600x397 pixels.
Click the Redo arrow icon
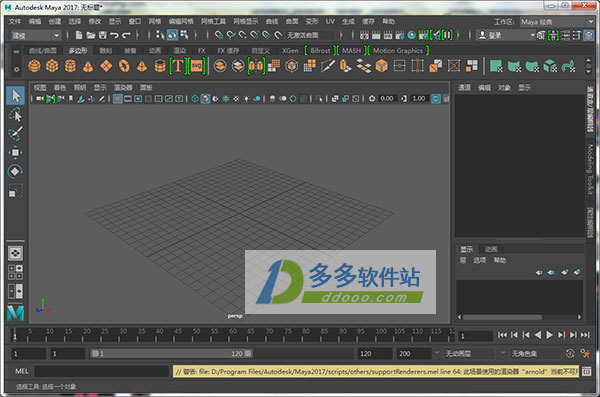coord(126,35)
